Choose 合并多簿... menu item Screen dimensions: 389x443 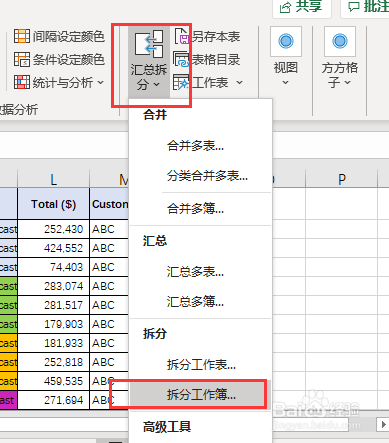click(200, 209)
